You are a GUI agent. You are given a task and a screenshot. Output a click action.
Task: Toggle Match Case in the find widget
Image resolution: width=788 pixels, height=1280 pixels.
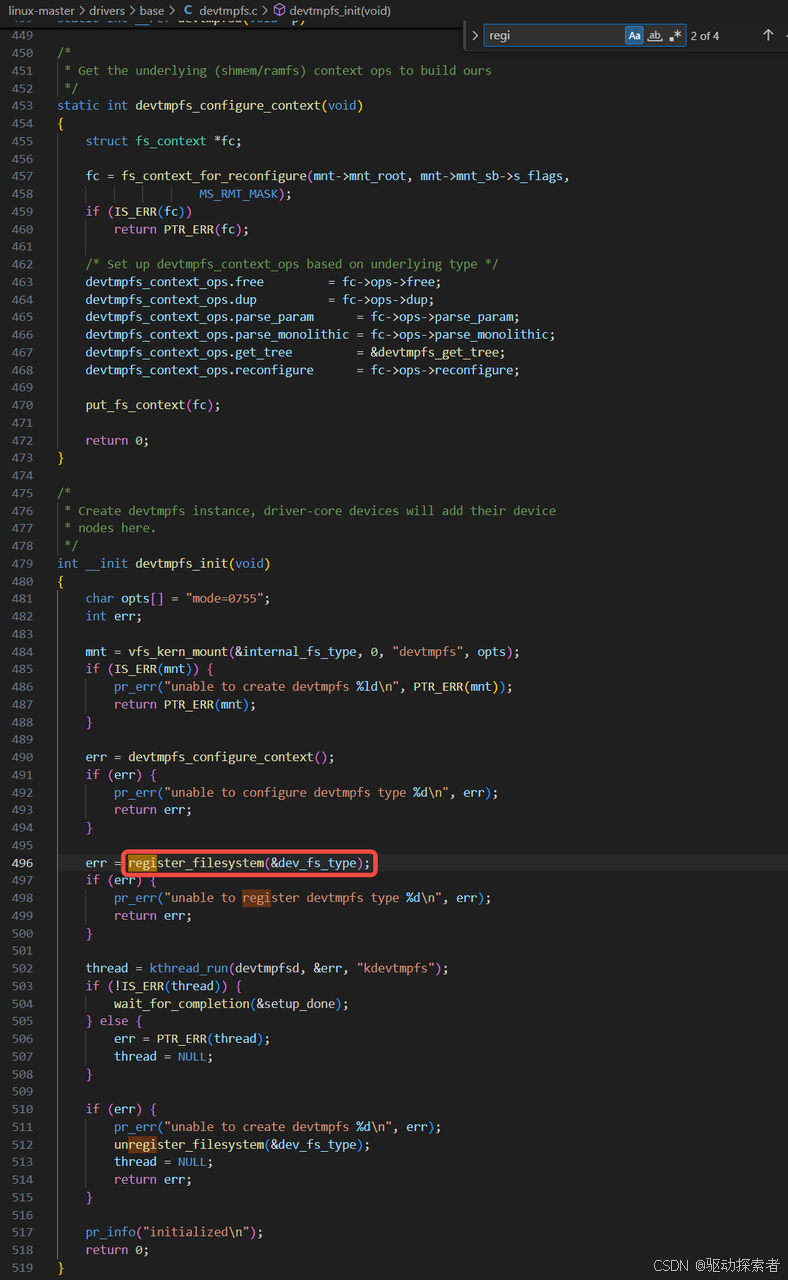tap(634, 36)
